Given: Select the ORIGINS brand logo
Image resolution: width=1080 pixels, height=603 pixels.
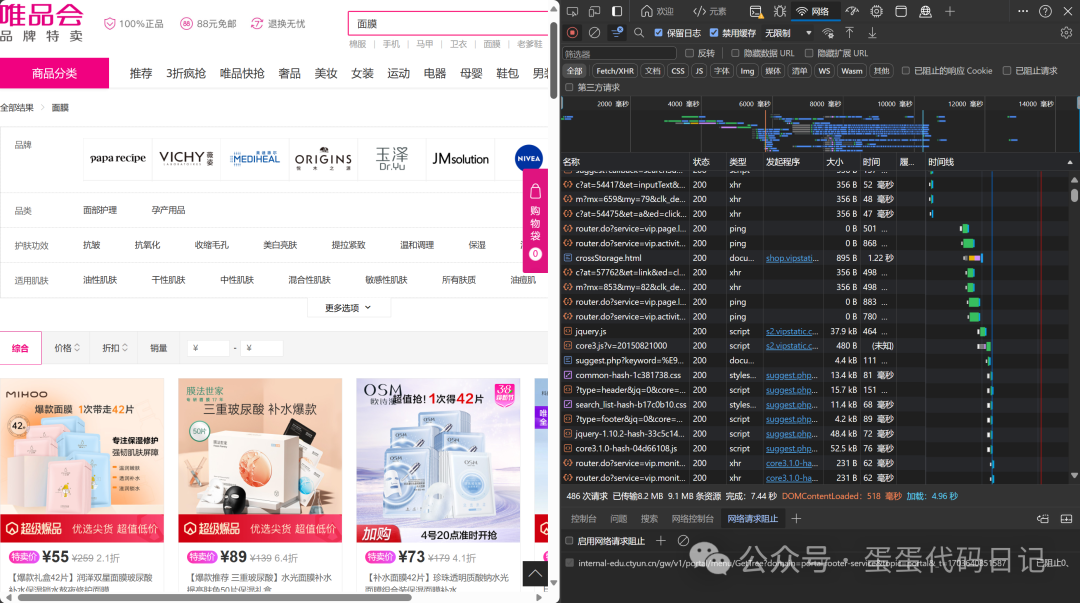Looking at the screenshot, I should pos(323,159).
